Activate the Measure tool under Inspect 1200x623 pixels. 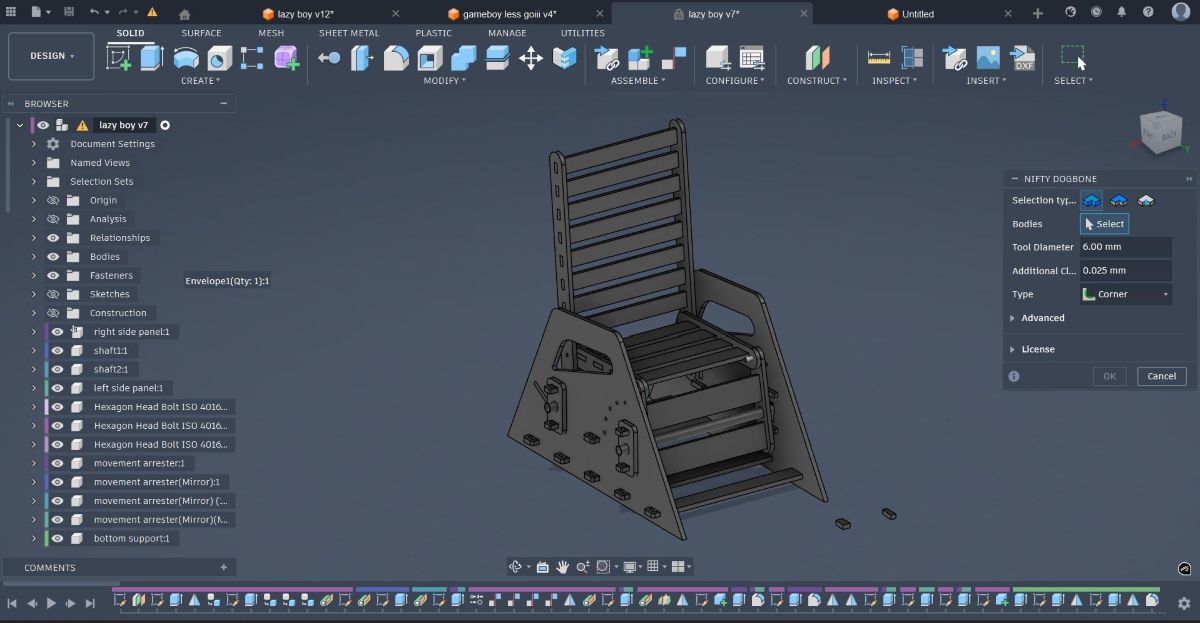[879, 57]
